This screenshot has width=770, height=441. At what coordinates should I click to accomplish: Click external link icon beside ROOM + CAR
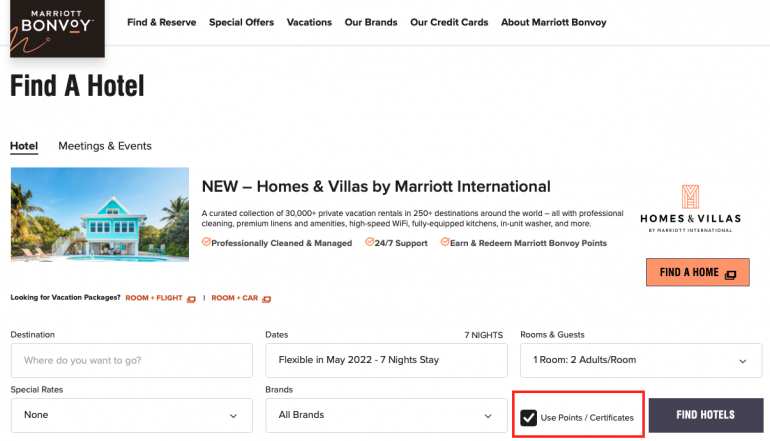(267, 298)
